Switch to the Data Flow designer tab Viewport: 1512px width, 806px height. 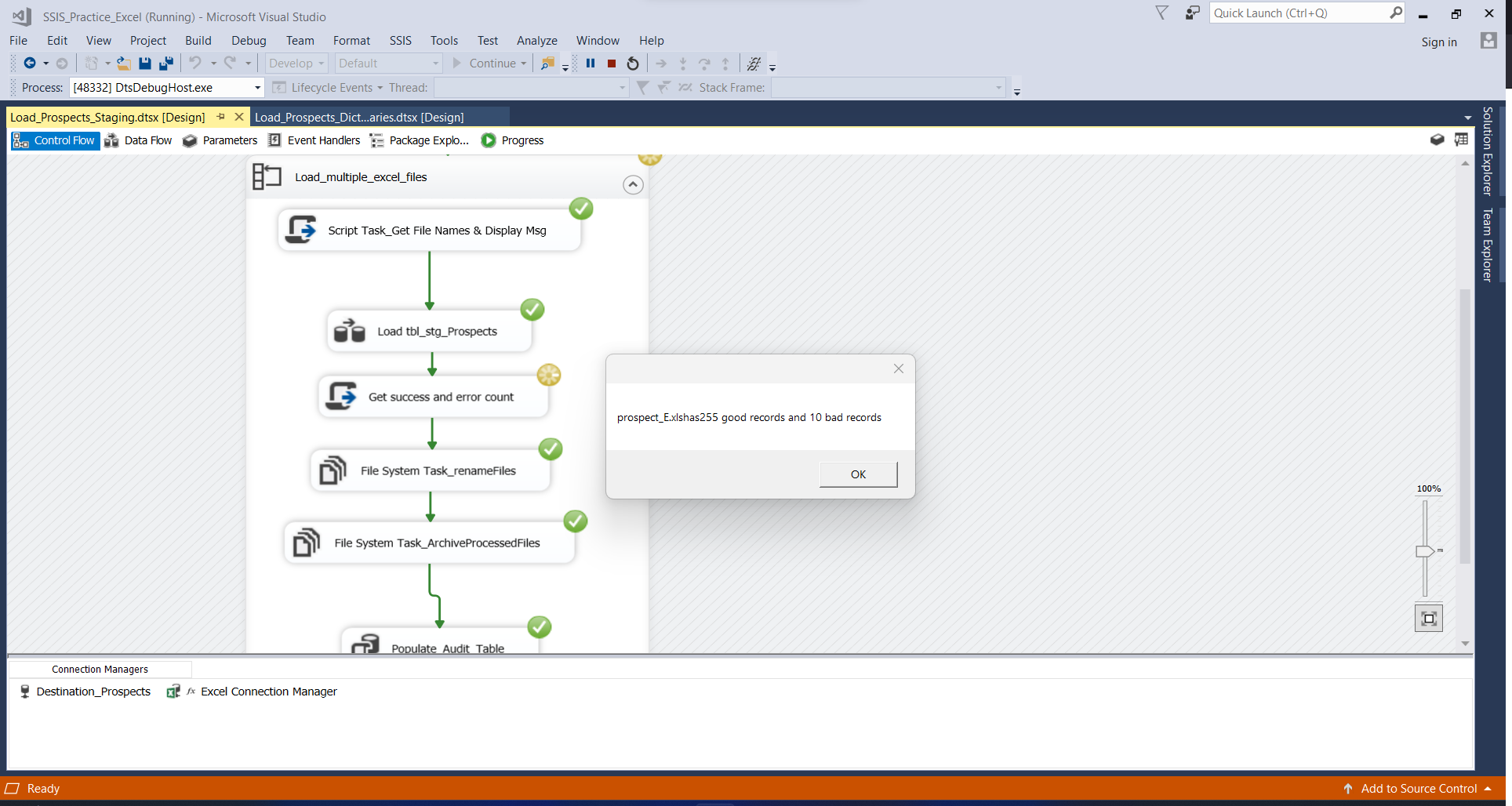138,140
